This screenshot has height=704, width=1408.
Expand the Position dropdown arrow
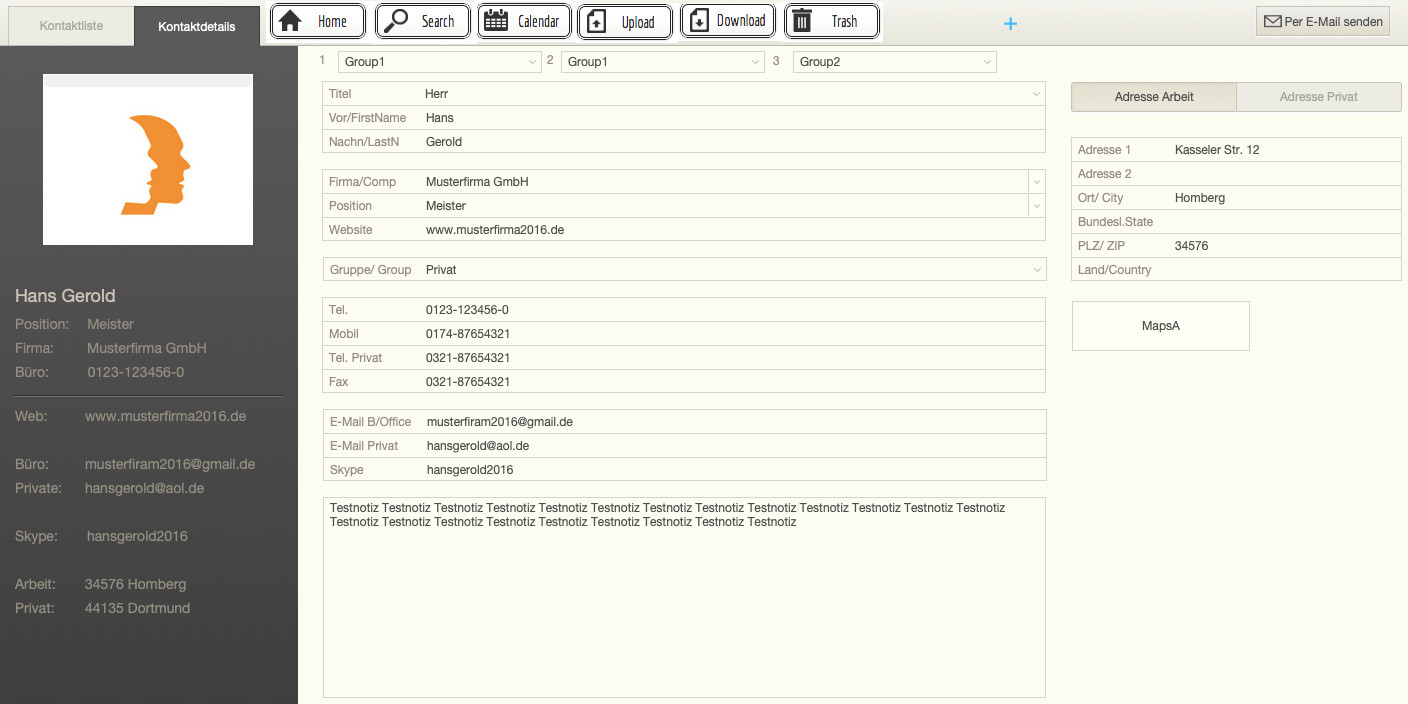[1037, 206]
